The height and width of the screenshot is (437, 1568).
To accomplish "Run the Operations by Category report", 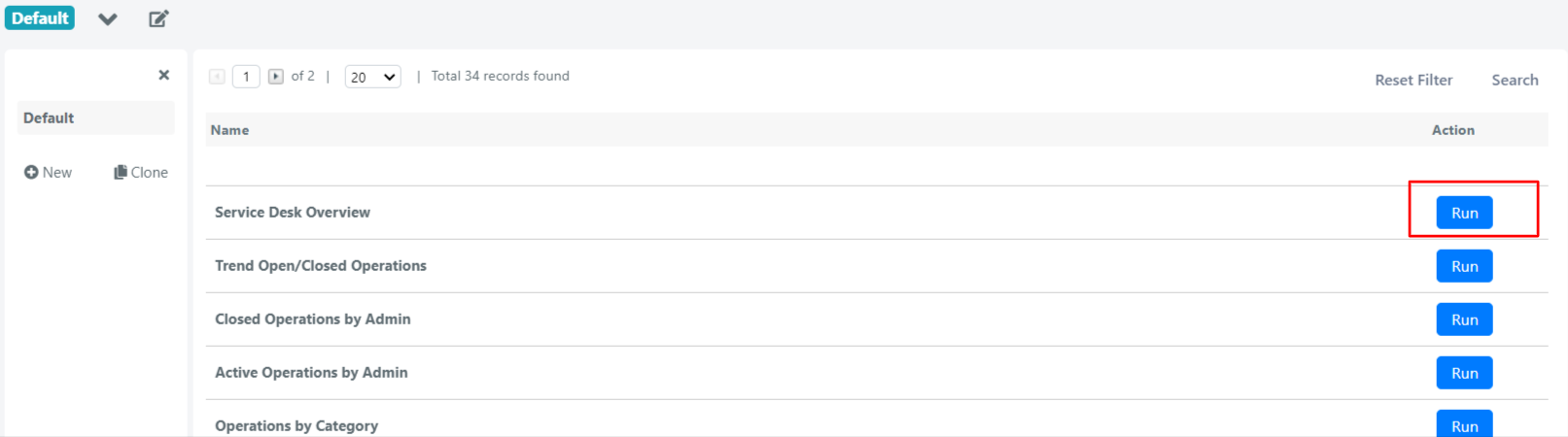I will pos(1464,424).
